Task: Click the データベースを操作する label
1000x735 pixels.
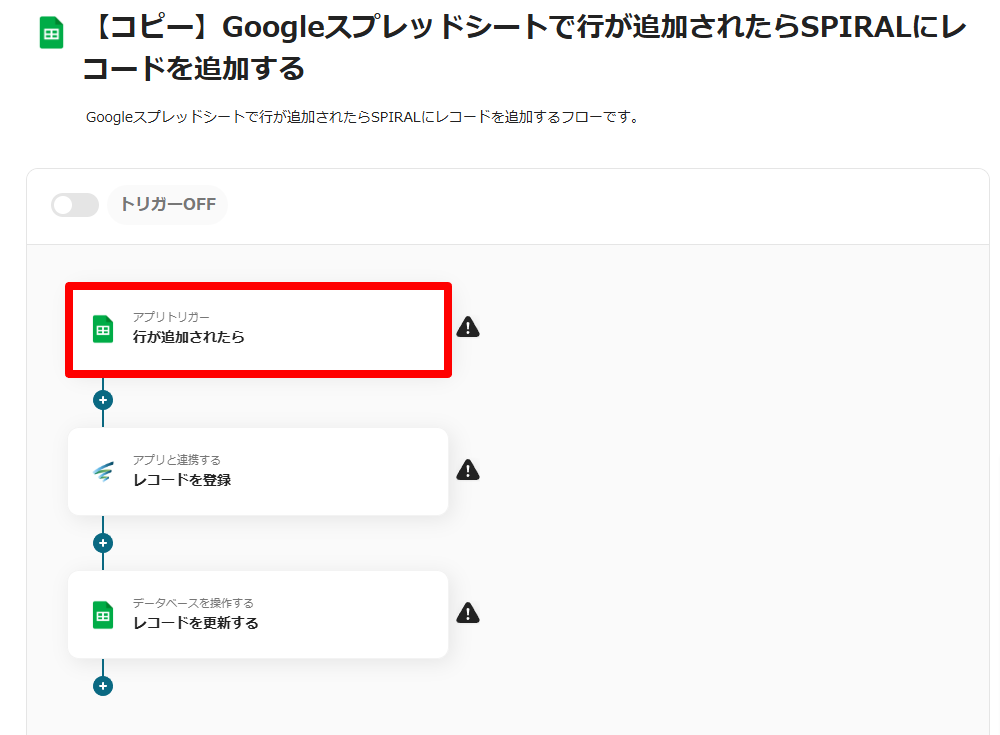Action: coord(193,603)
